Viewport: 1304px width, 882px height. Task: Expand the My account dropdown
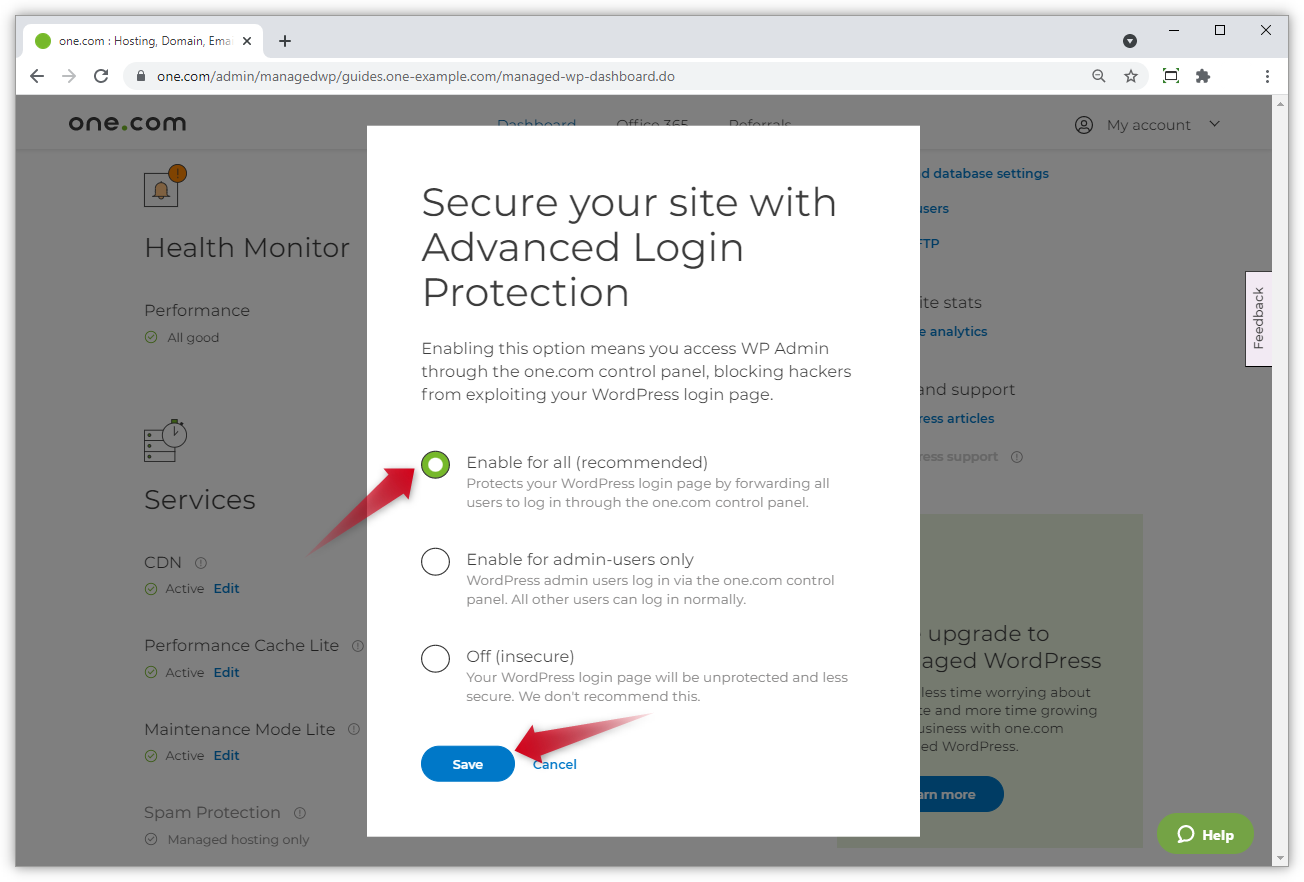pos(1148,125)
